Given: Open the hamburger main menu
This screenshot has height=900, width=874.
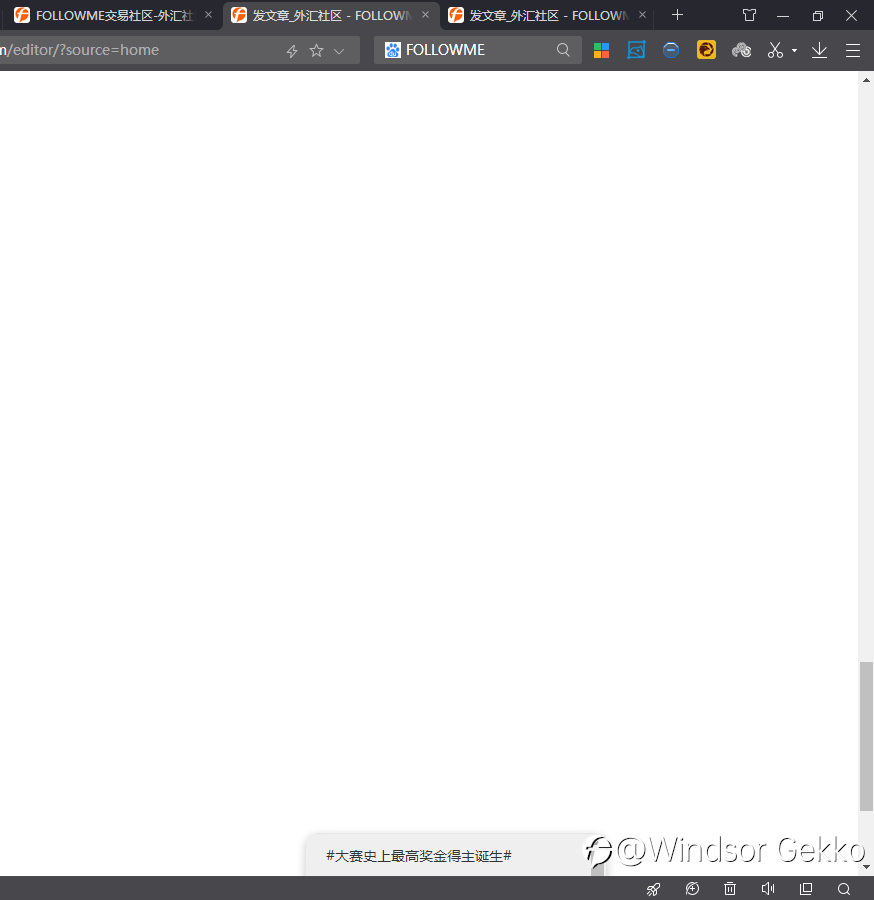Looking at the screenshot, I should pos(853,51).
